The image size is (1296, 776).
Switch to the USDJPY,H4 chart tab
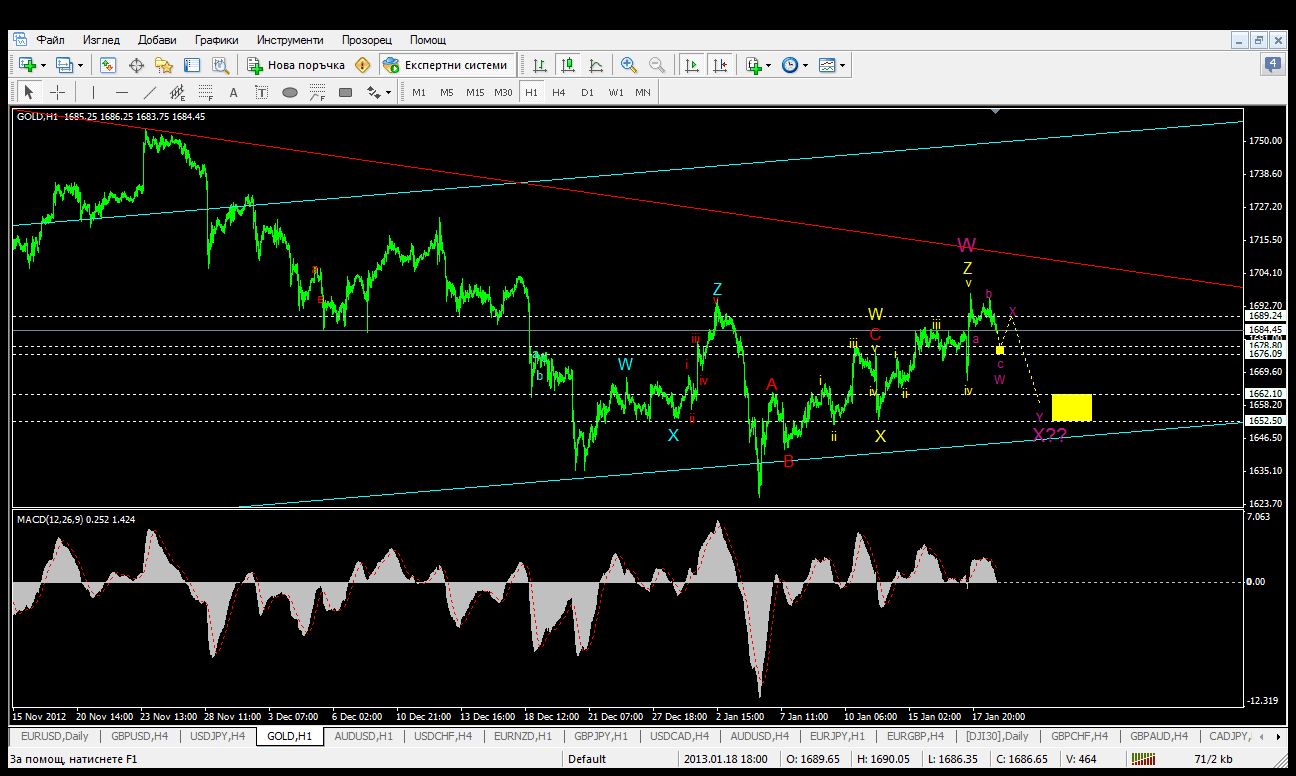coord(217,736)
